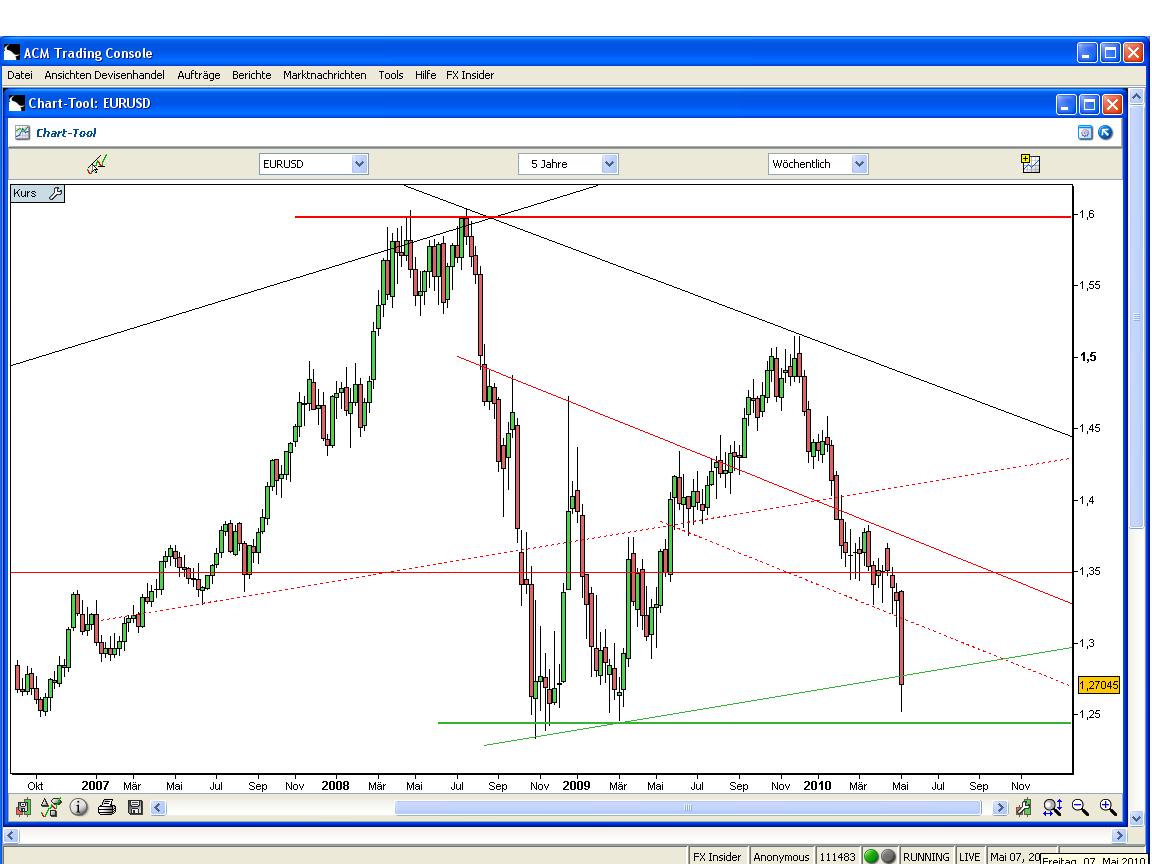Open the Wöchentlich interval dropdown

(x=818, y=164)
